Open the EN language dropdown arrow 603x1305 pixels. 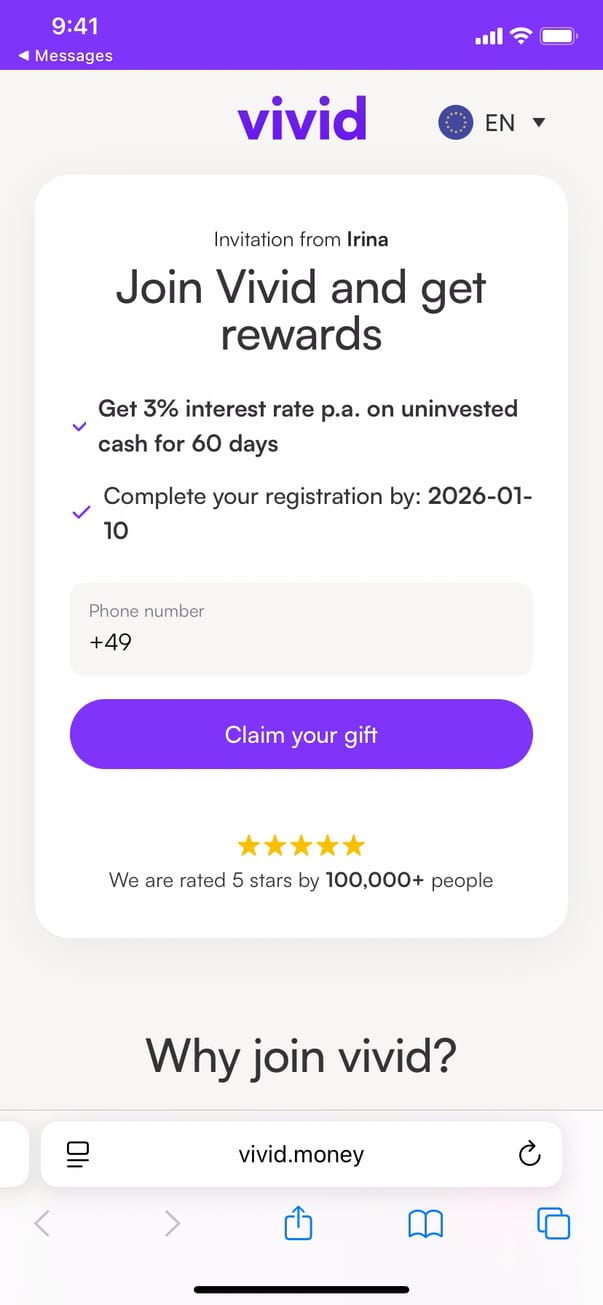(x=539, y=123)
